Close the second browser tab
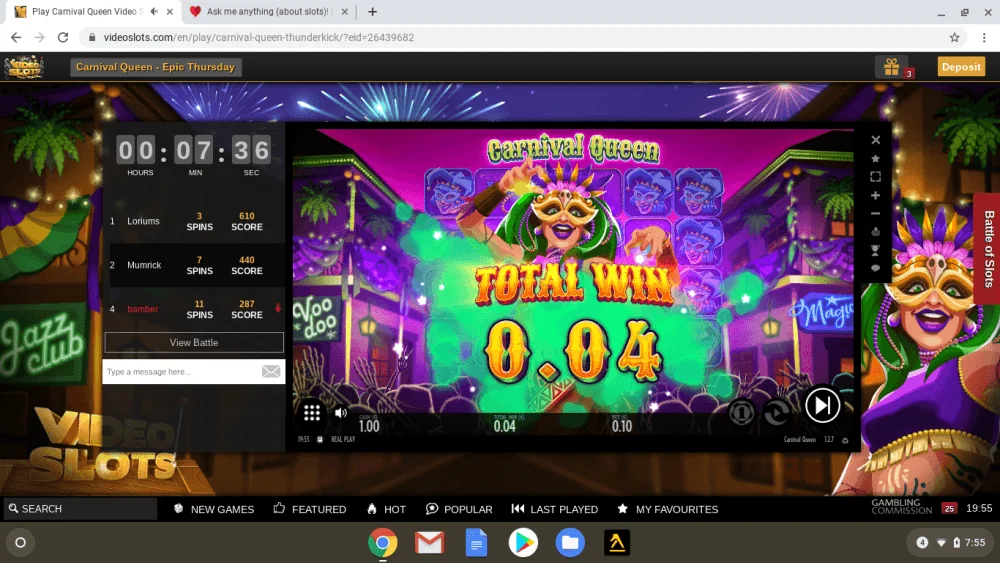Screen dimensions: 1000x563 point(344,11)
